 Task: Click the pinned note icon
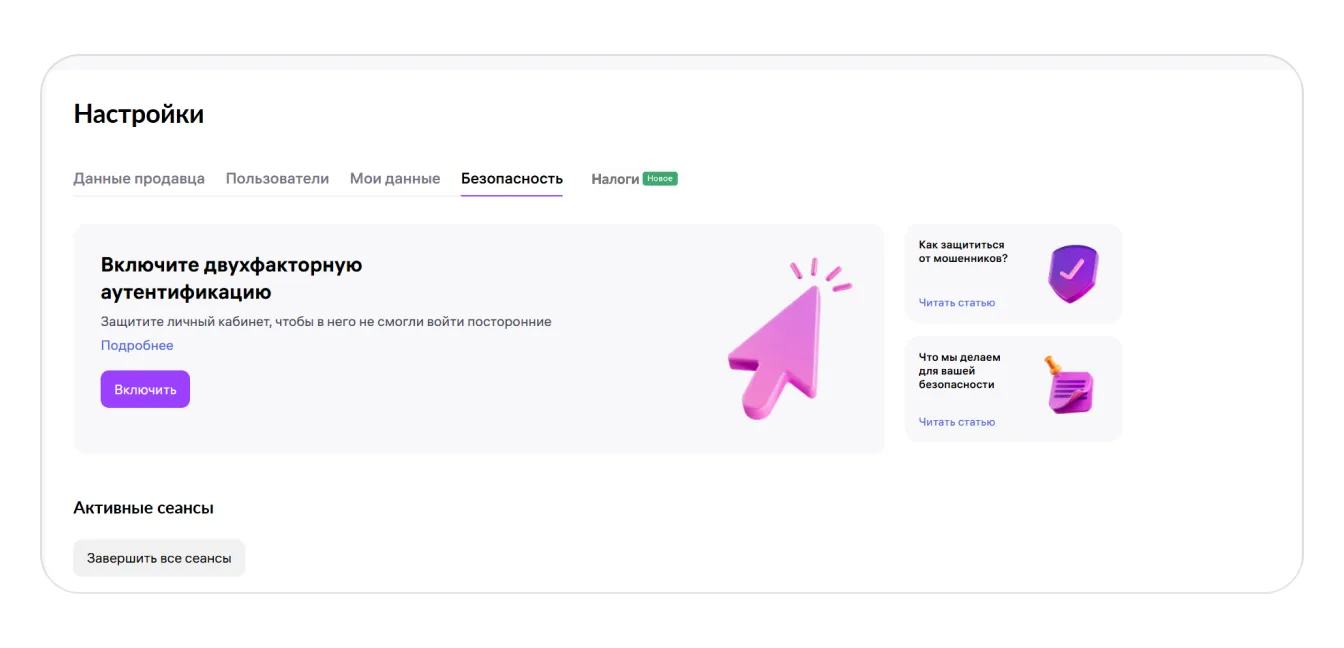[1069, 387]
